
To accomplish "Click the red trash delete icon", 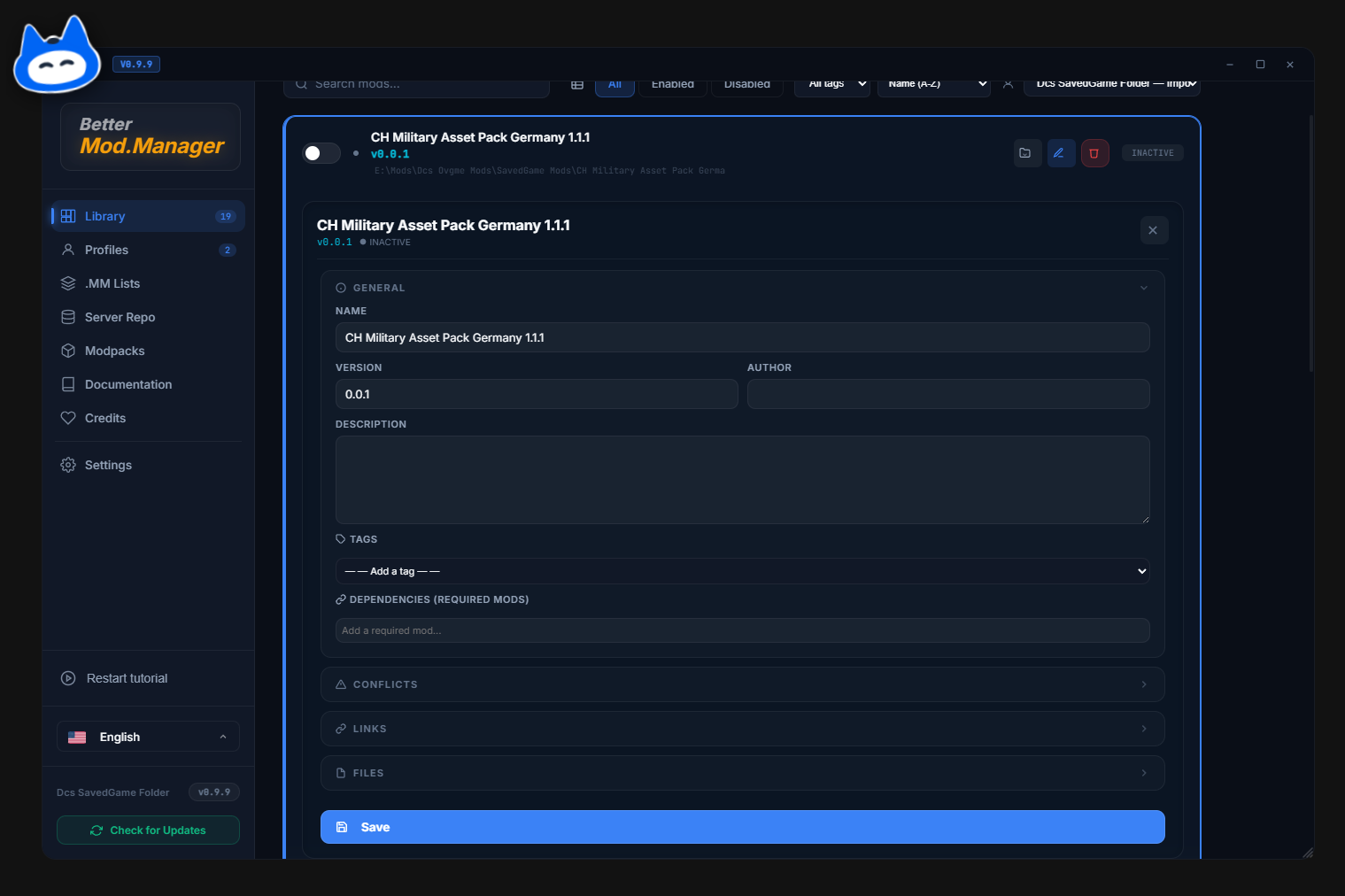I will pyautogui.click(x=1094, y=153).
